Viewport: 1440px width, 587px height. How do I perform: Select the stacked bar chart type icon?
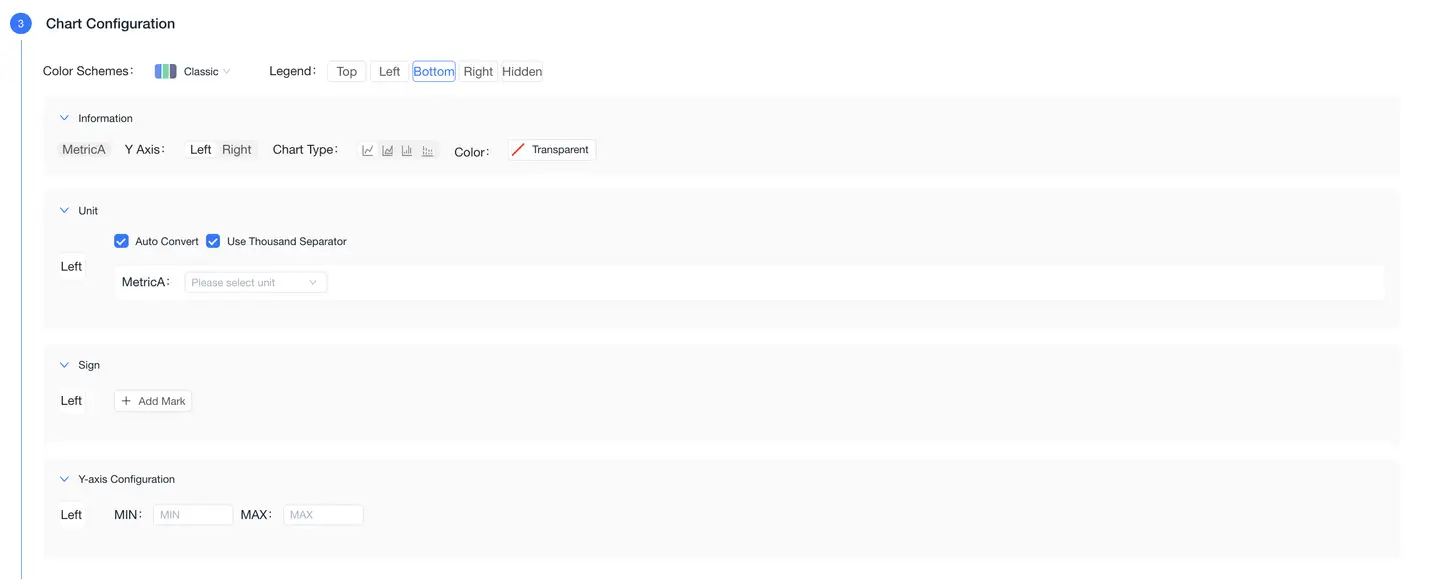(427, 151)
